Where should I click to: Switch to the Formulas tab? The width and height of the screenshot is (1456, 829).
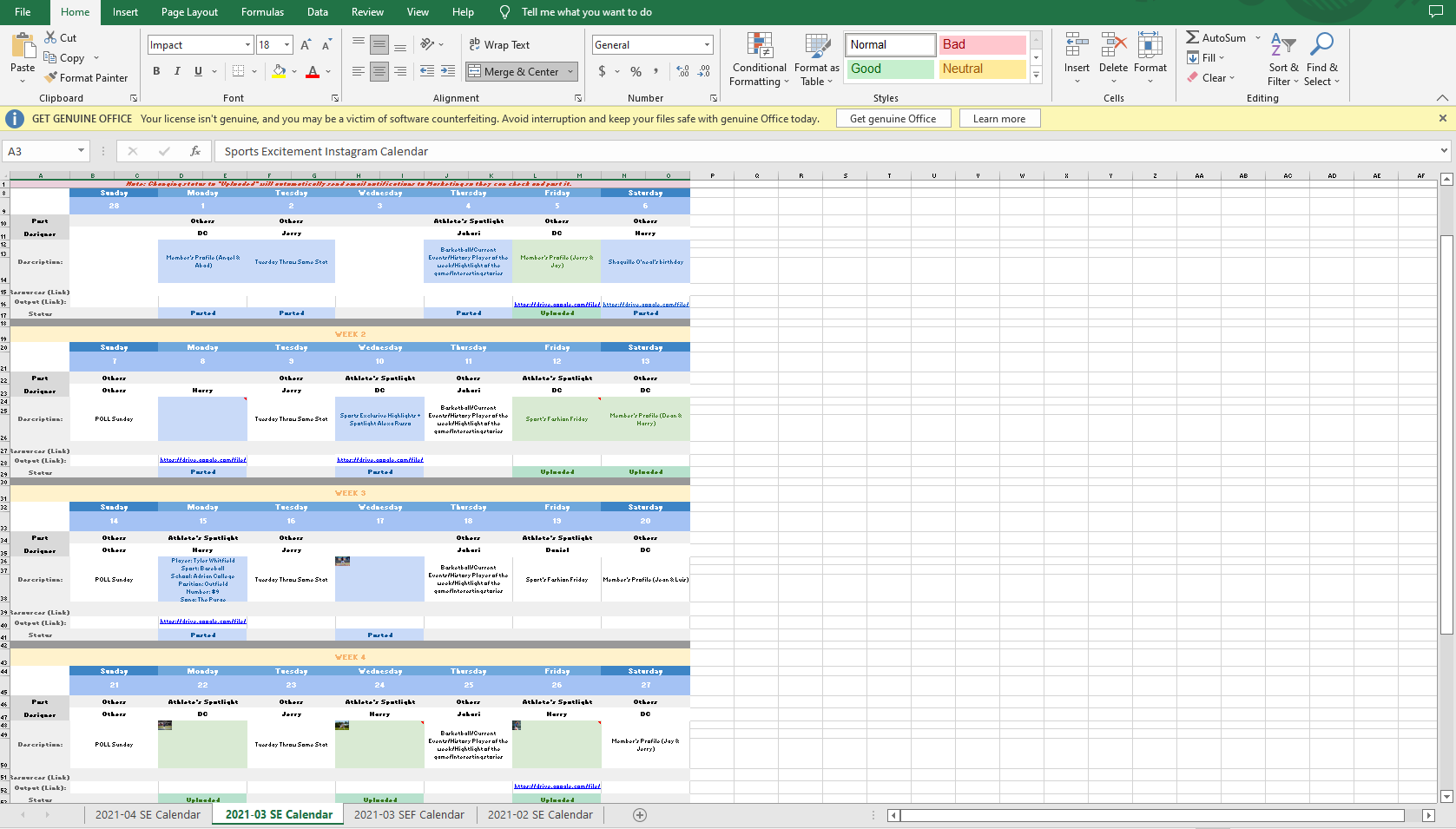click(262, 12)
